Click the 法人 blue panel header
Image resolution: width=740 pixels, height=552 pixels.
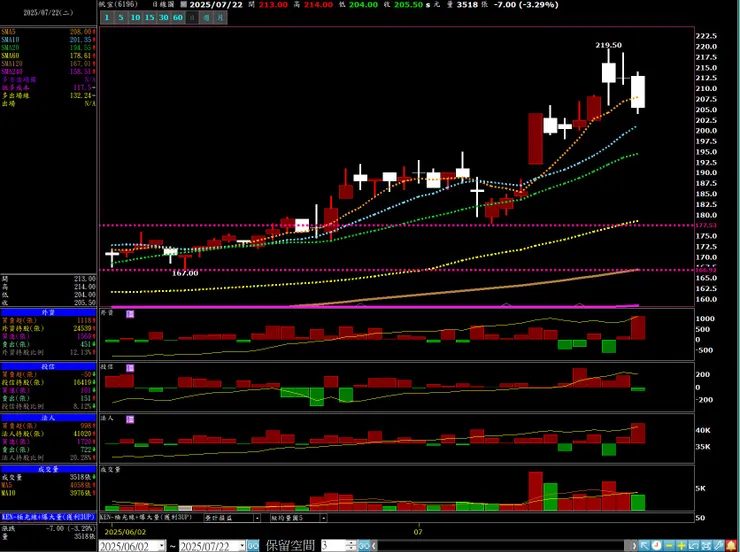click(48, 418)
